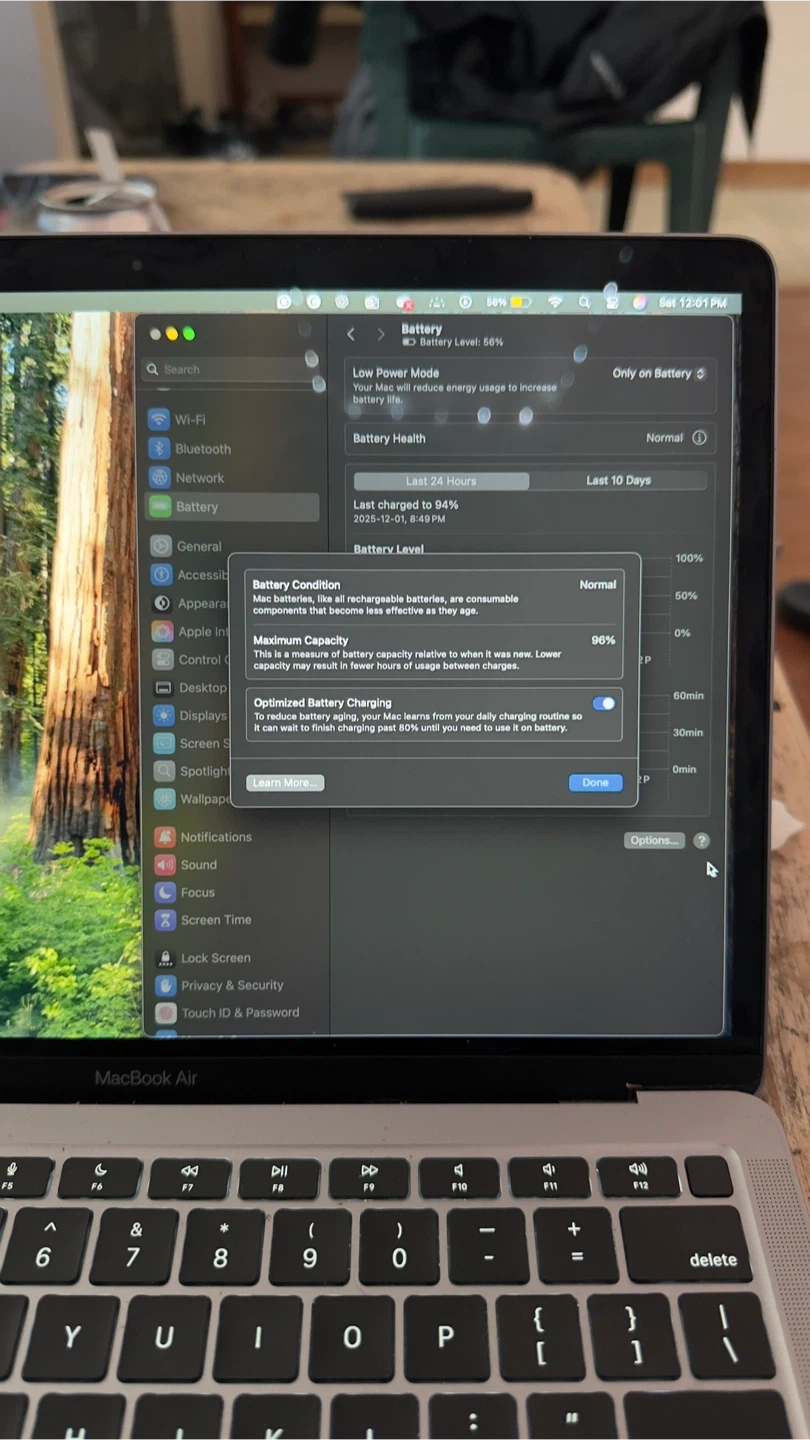Select the Network globe icon in sidebar
Image resolution: width=810 pixels, height=1440 pixels.
pos(159,478)
